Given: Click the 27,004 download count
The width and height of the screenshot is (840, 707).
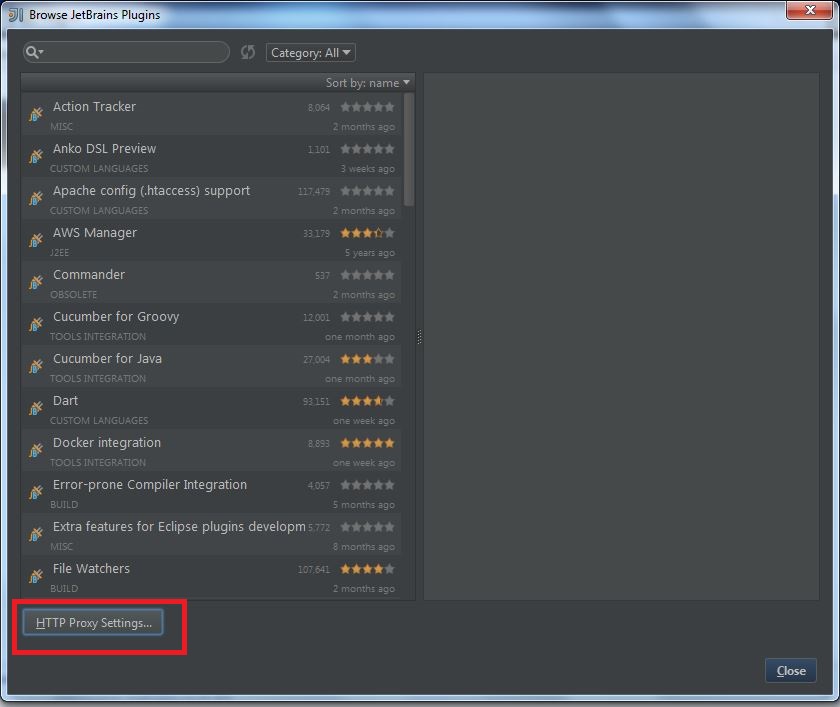Looking at the screenshot, I should click(317, 359).
